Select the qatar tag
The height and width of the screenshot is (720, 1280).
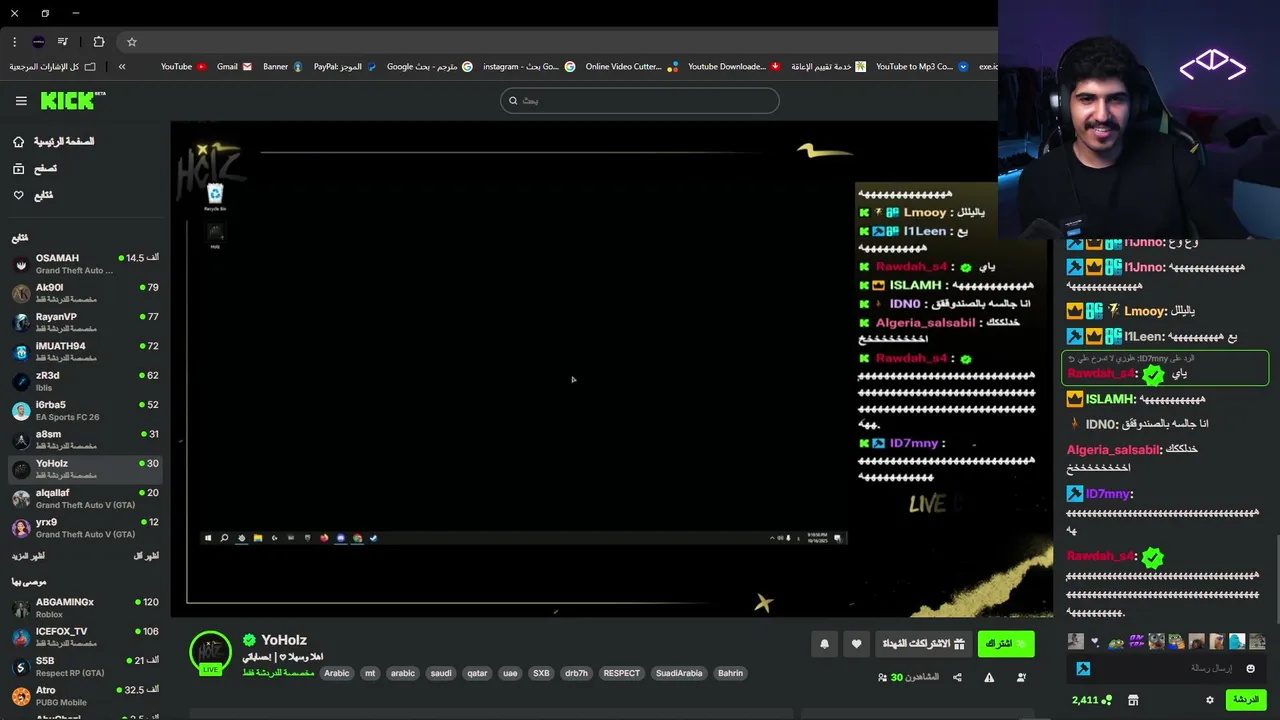pyautogui.click(x=477, y=673)
